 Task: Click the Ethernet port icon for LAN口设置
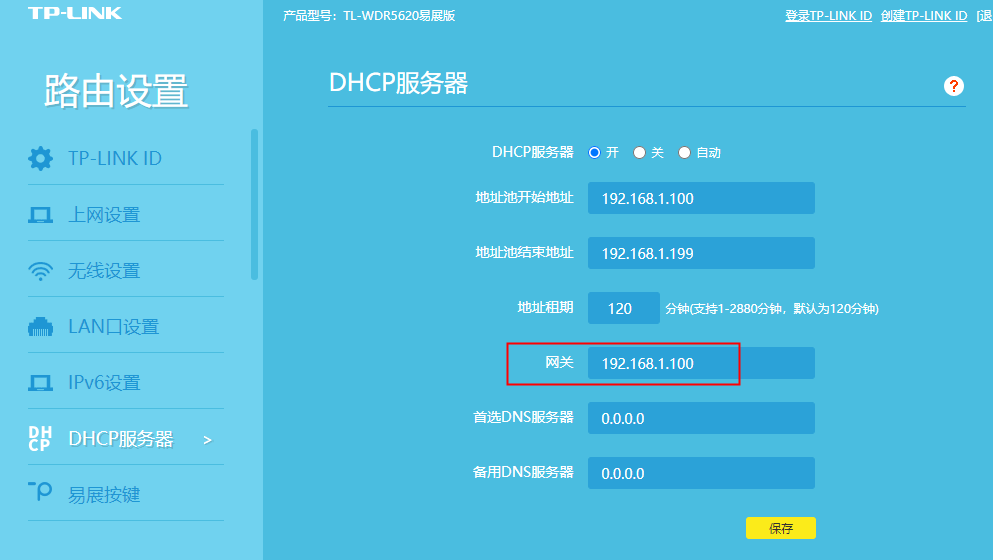coord(41,327)
